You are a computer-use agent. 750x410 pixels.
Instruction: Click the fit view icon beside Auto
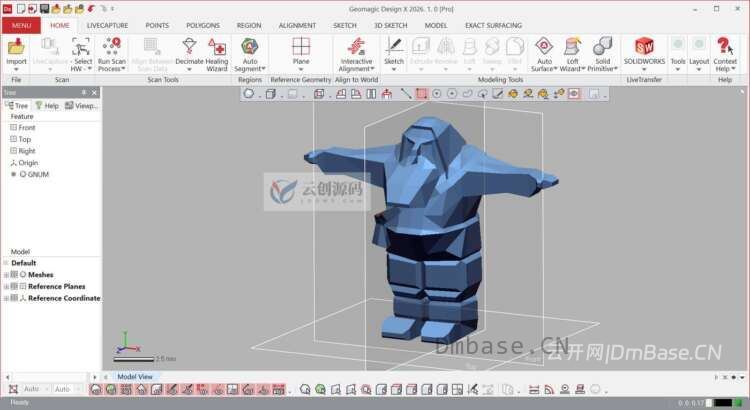pyautogui.click(x=13, y=389)
